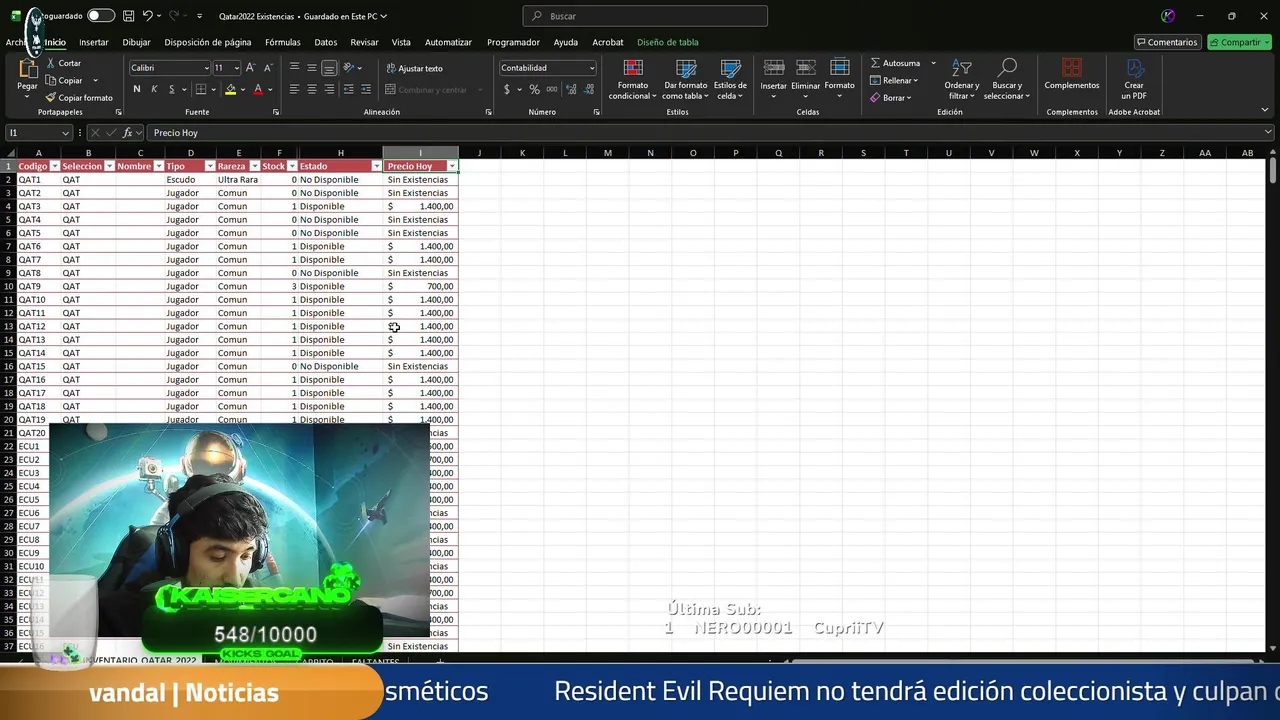Align cell text left
1280x720 pixels.
294,89
